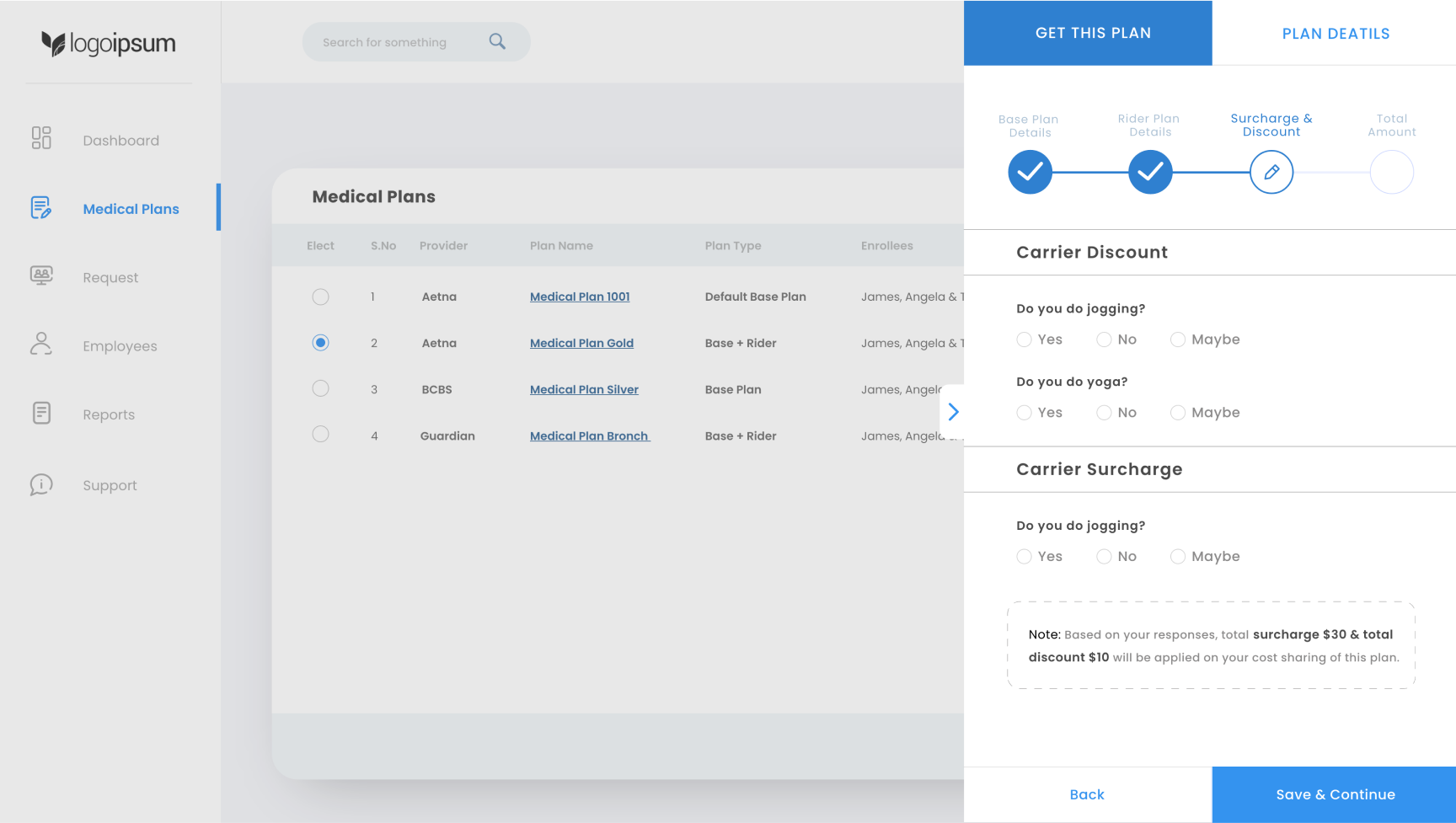Click the completed Base Plan Details checkmark

pyautogui.click(x=1030, y=173)
